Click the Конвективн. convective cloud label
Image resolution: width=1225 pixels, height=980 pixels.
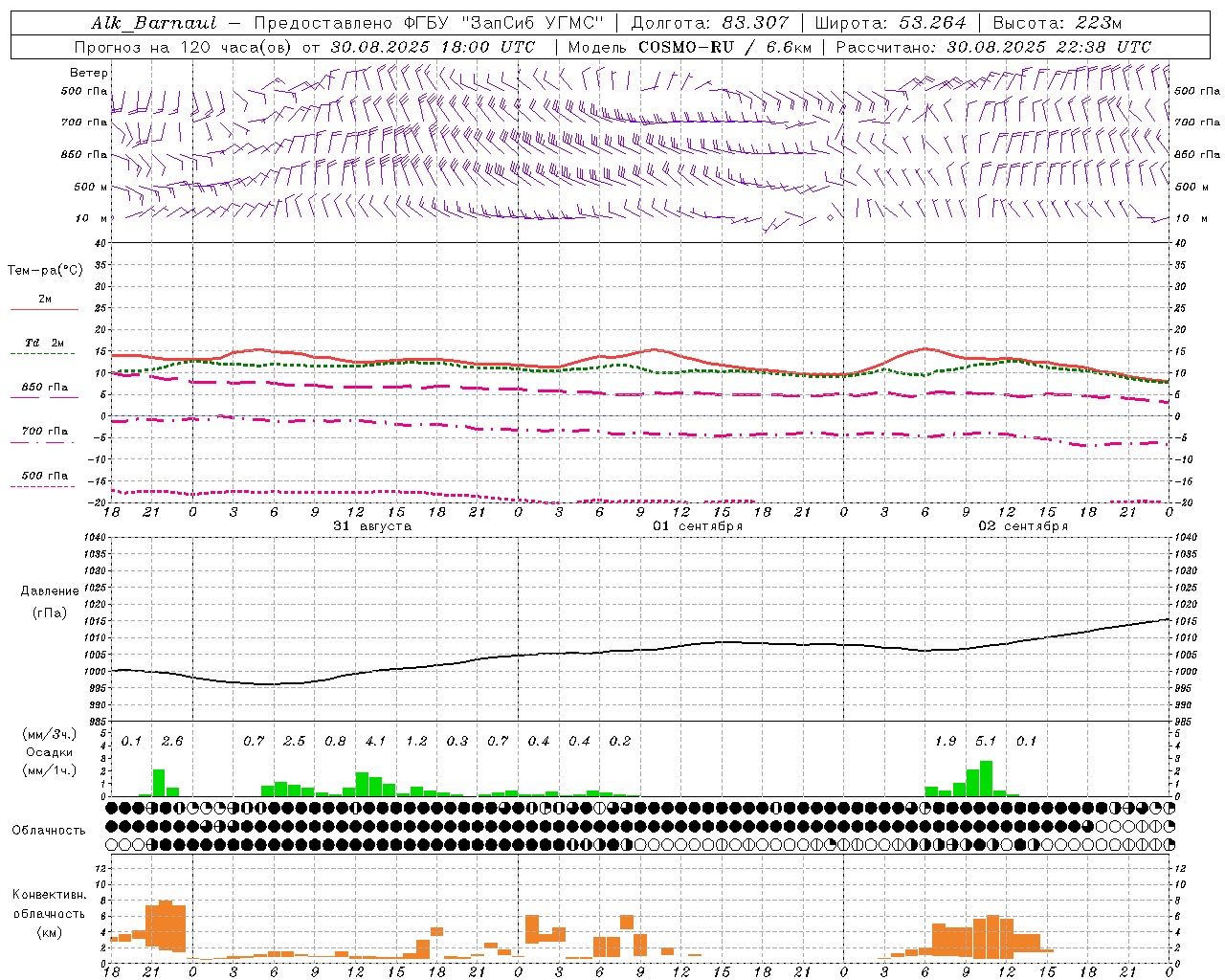(49, 895)
